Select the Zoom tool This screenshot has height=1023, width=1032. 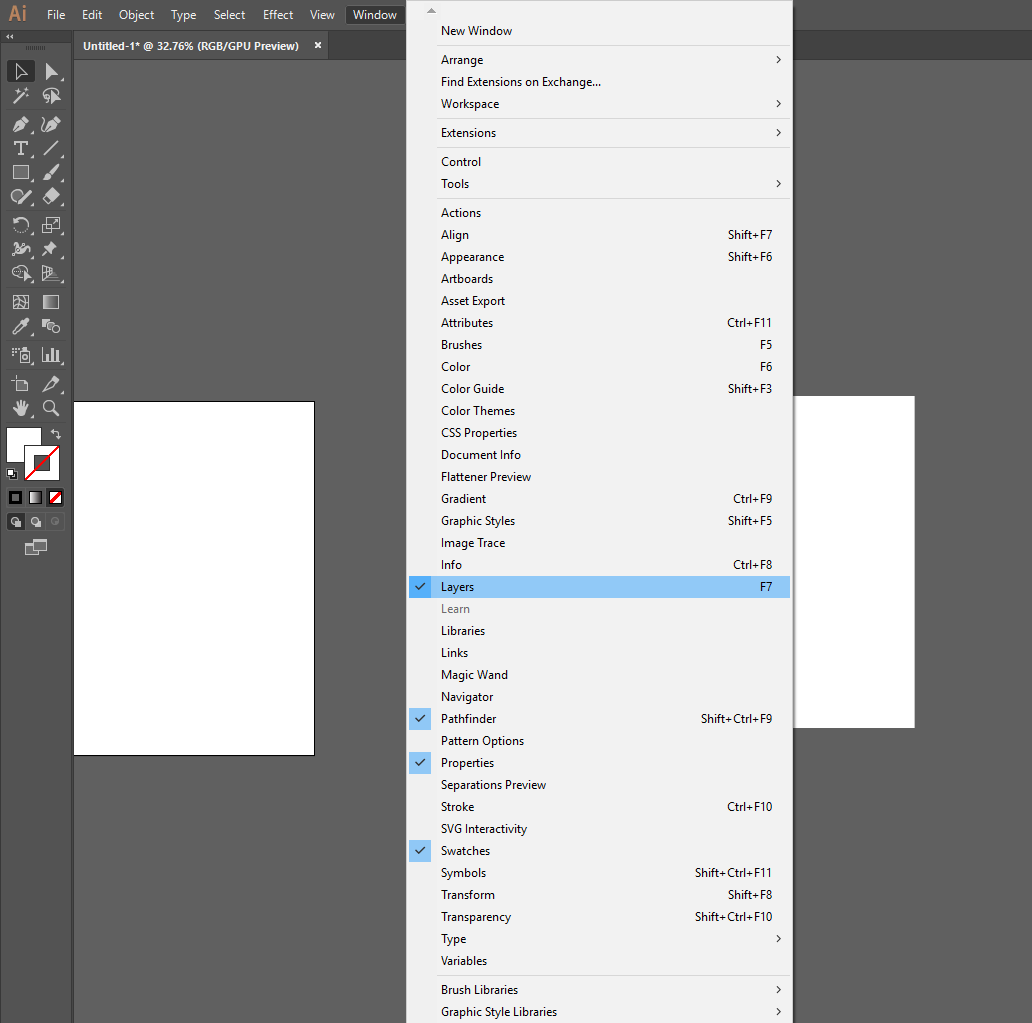tap(51, 408)
